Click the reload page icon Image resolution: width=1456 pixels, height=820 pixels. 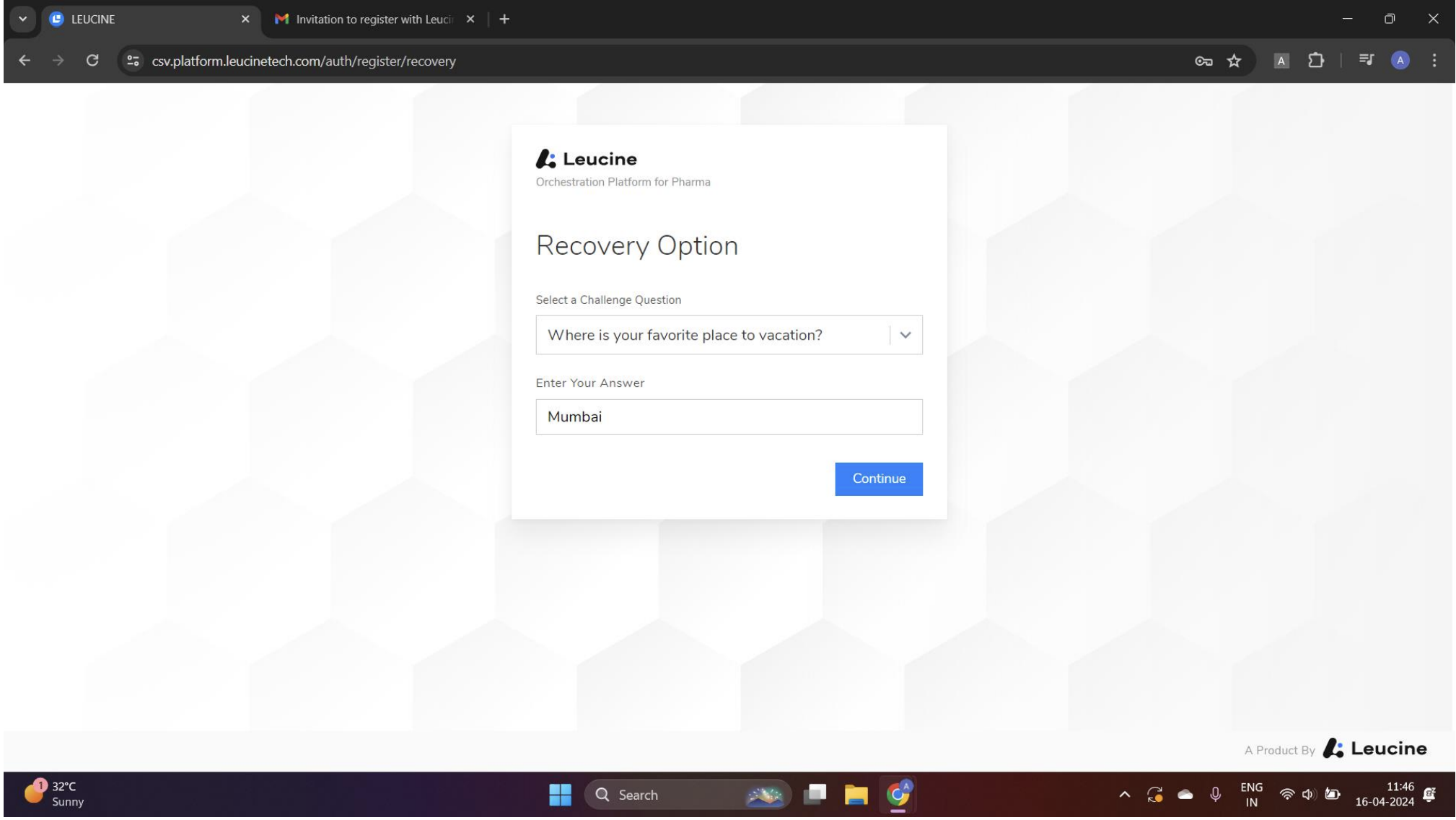pos(92,61)
